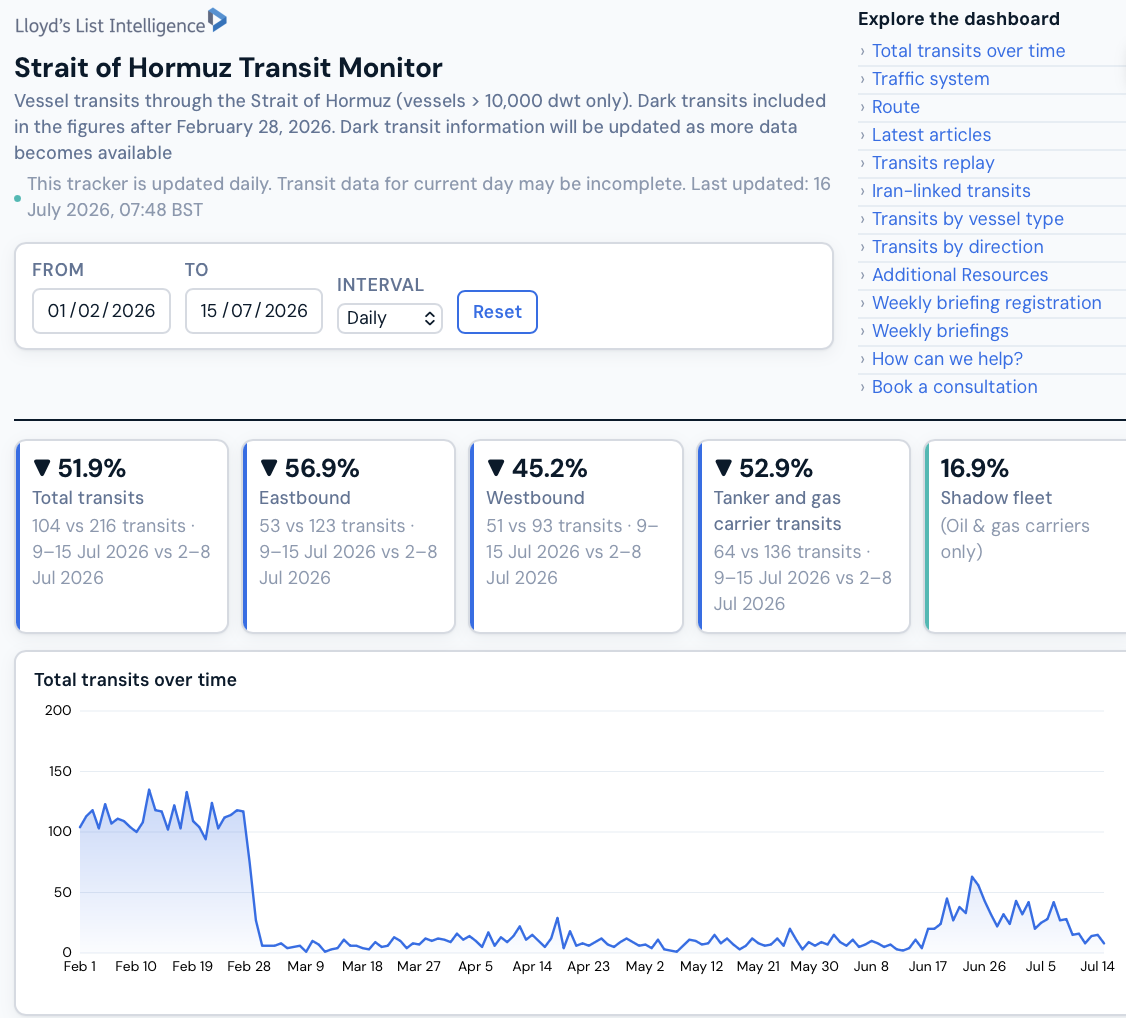Jump to the Route section
This screenshot has height=1018, width=1126.
coord(895,107)
